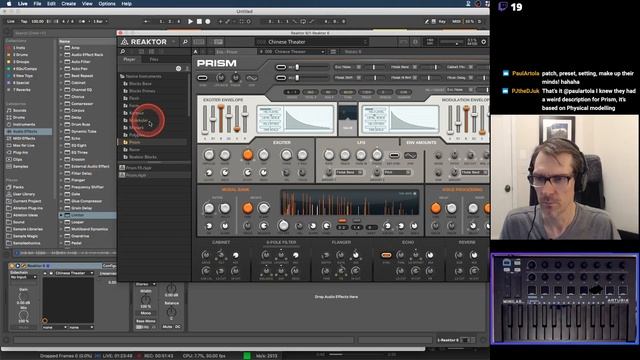Open Max for Live category
The height and width of the screenshot is (360, 640).
tap(23, 145)
